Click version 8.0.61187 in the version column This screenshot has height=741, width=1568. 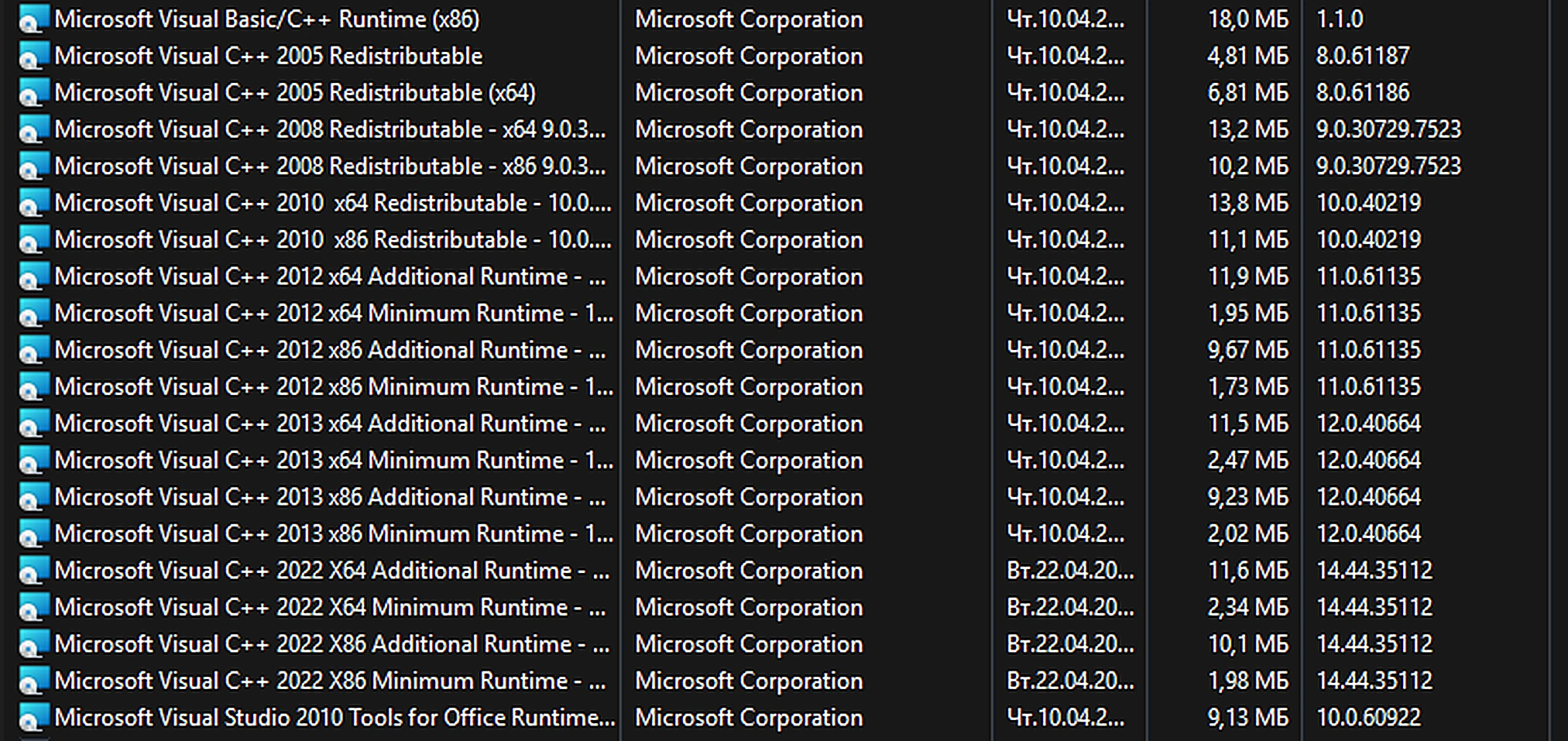tap(1363, 56)
